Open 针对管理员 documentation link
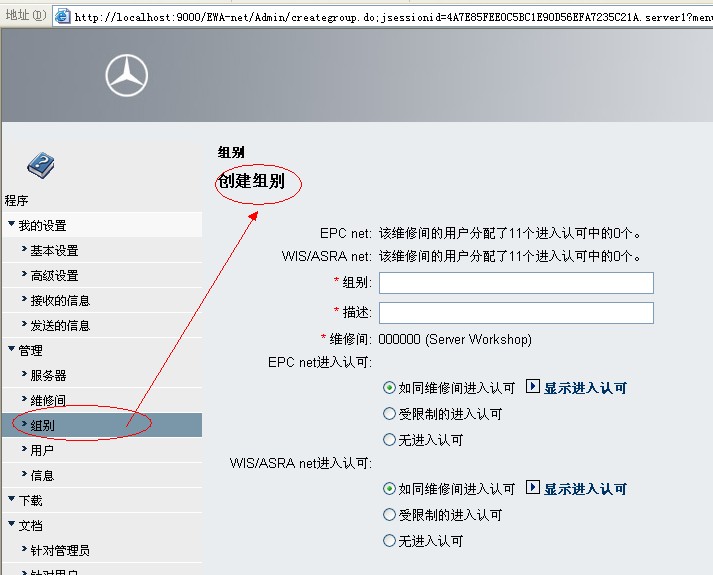The height and width of the screenshot is (575, 713). [60, 550]
